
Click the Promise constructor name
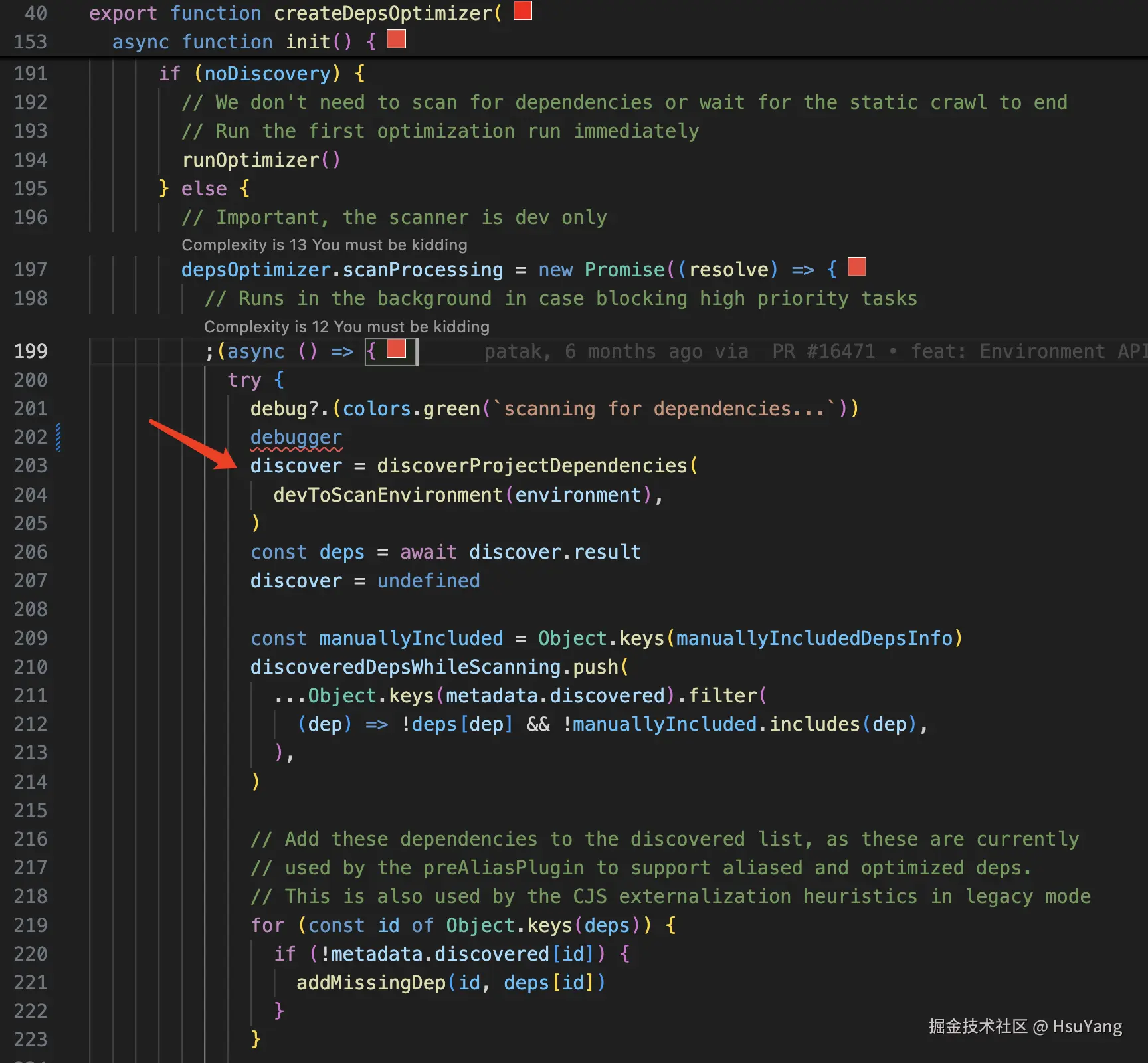click(x=624, y=270)
